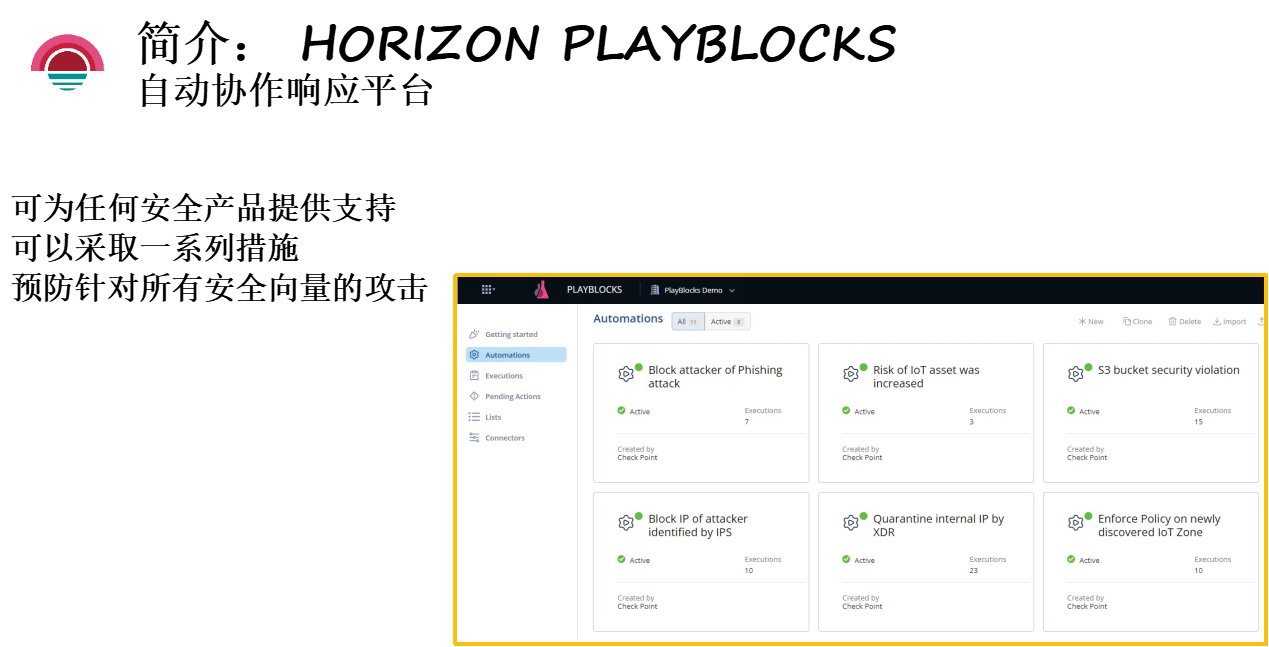Switch to the Active automations filter tab

coord(727,322)
